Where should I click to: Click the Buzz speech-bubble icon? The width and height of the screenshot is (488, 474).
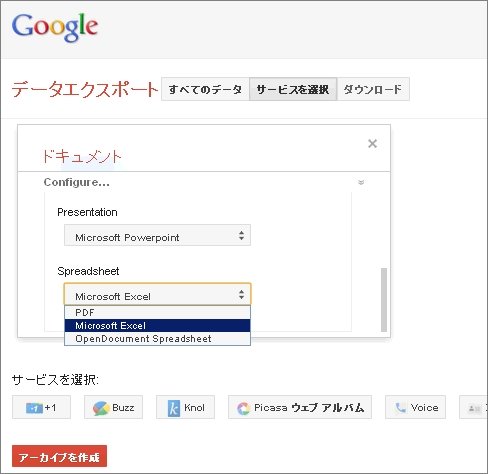[101, 408]
